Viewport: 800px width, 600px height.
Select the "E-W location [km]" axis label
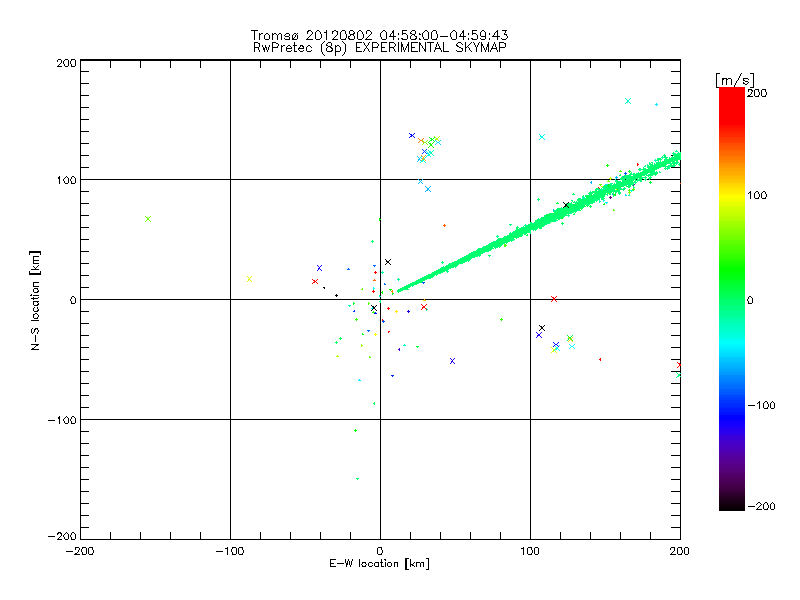(x=379, y=563)
